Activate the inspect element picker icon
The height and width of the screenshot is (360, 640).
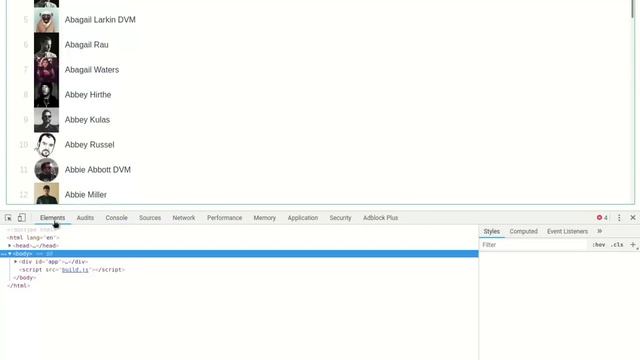click(x=8, y=218)
